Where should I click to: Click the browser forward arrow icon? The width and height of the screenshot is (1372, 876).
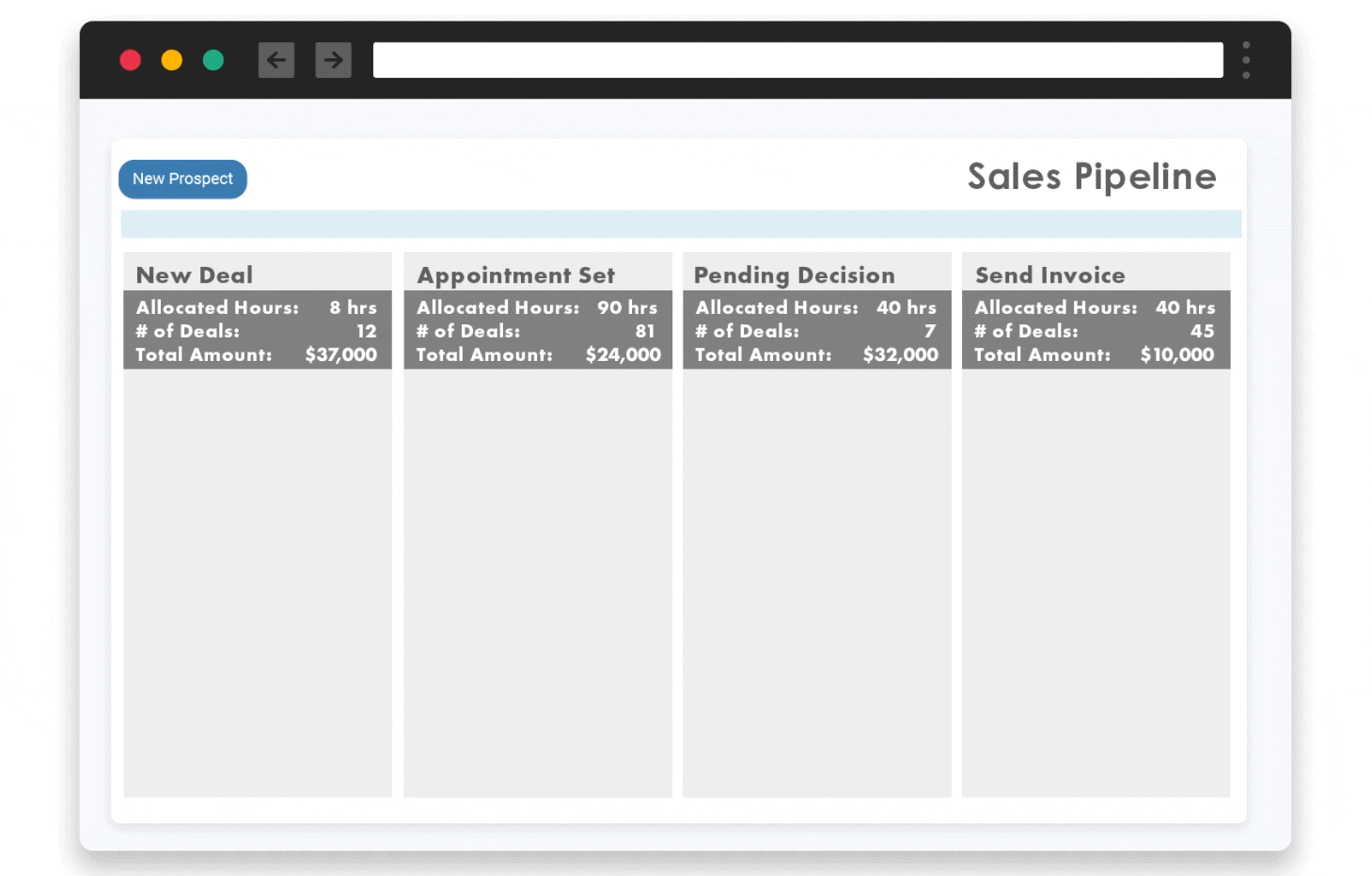tap(333, 59)
